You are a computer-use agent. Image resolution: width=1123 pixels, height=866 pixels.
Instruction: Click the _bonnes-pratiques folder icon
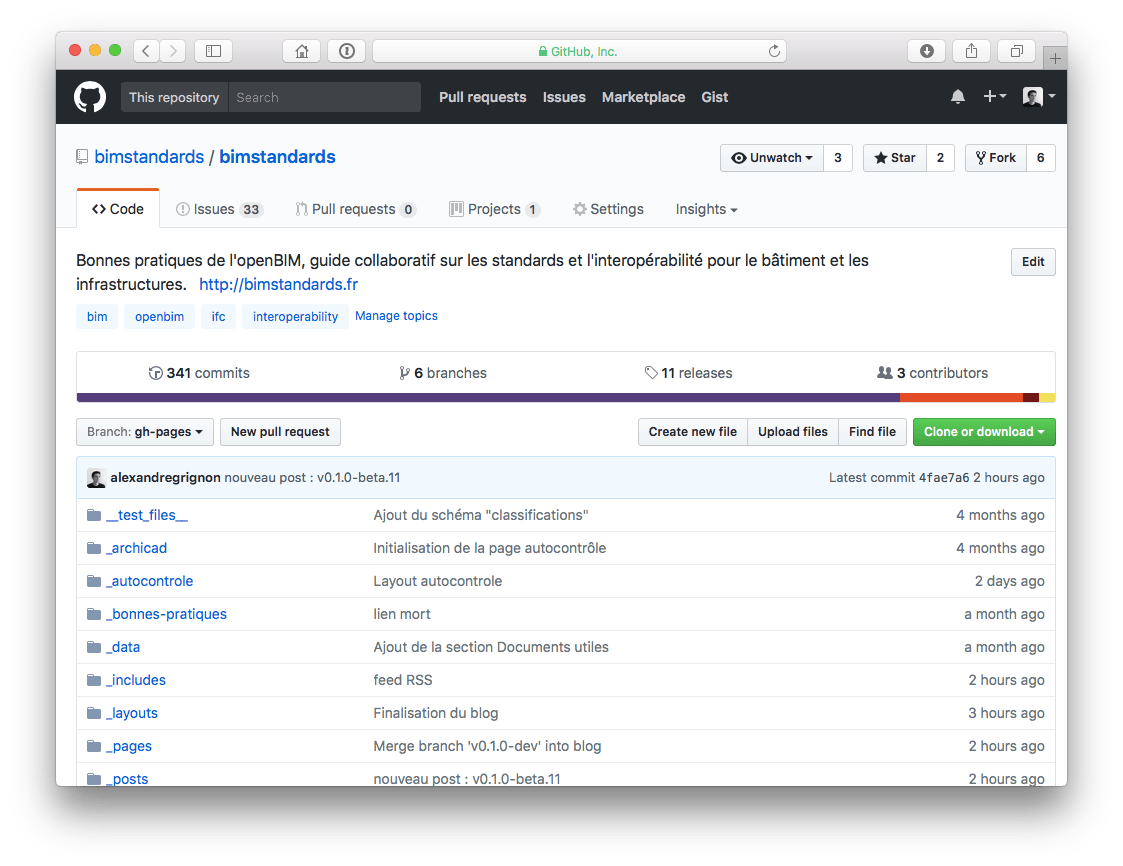(x=94, y=614)
